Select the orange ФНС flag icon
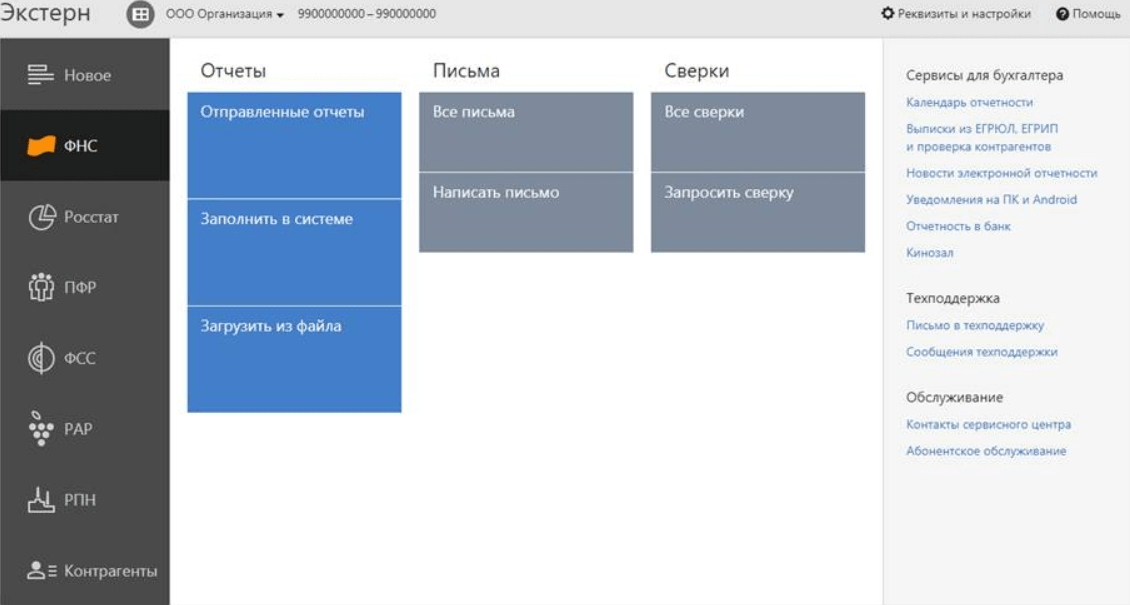The height and width of the screenshot is (605, 1130). (x=40, y=146)
